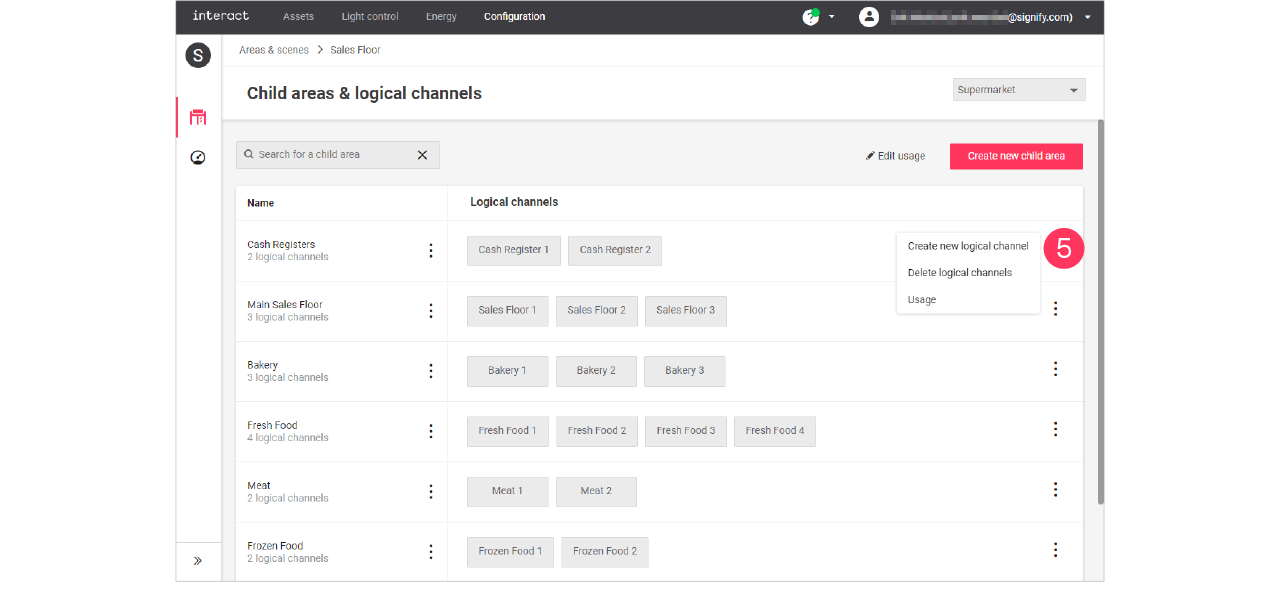Viewport: 1280px width, 599px height.
Task: Clear the search with the X button
Action: [422, 154]
